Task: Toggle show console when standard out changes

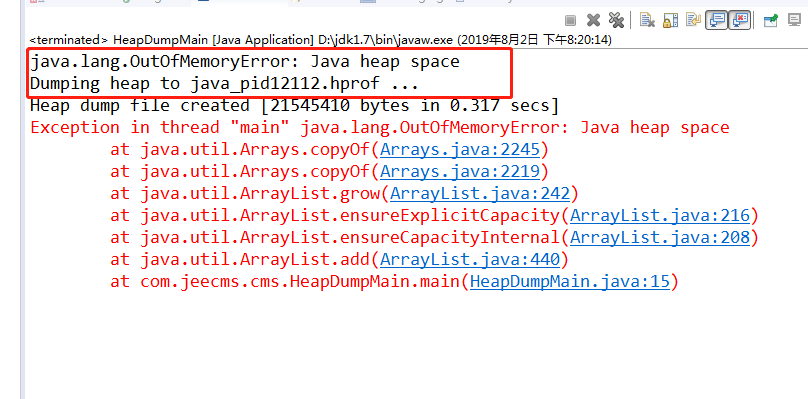Action: pos(717,21)
